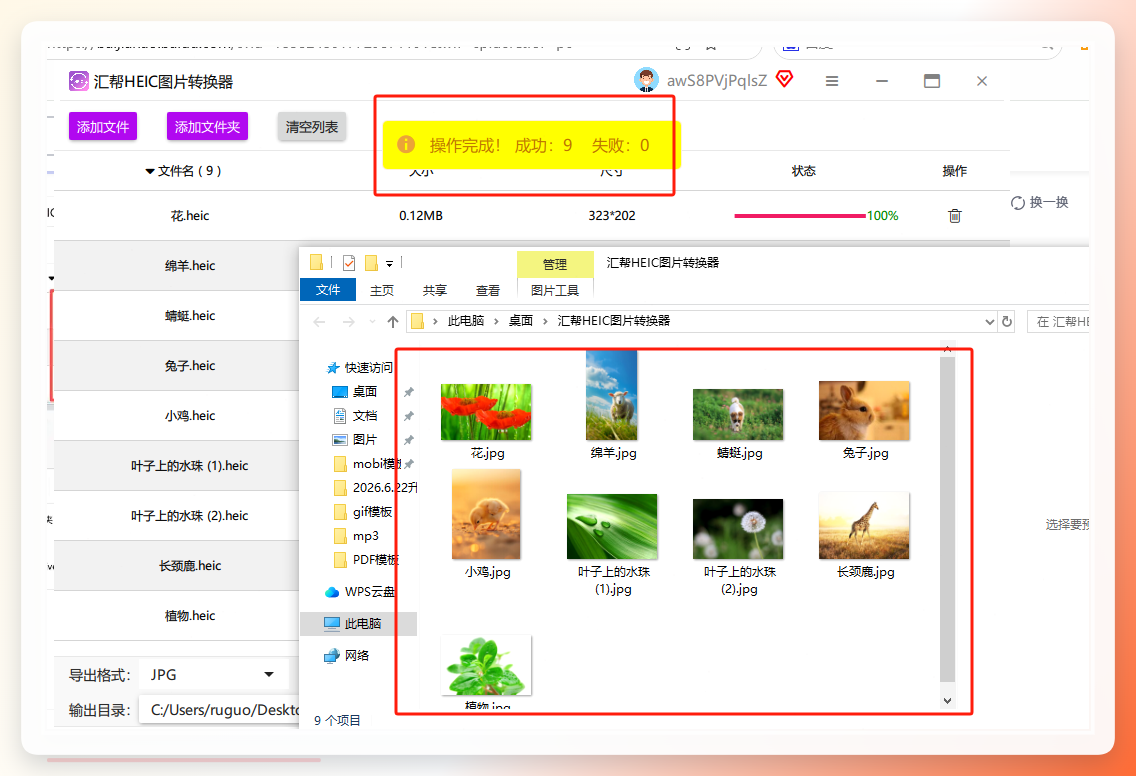Select the 绵羊.heic row
This screenshot has height=776, width=1136.
(177, 266)
